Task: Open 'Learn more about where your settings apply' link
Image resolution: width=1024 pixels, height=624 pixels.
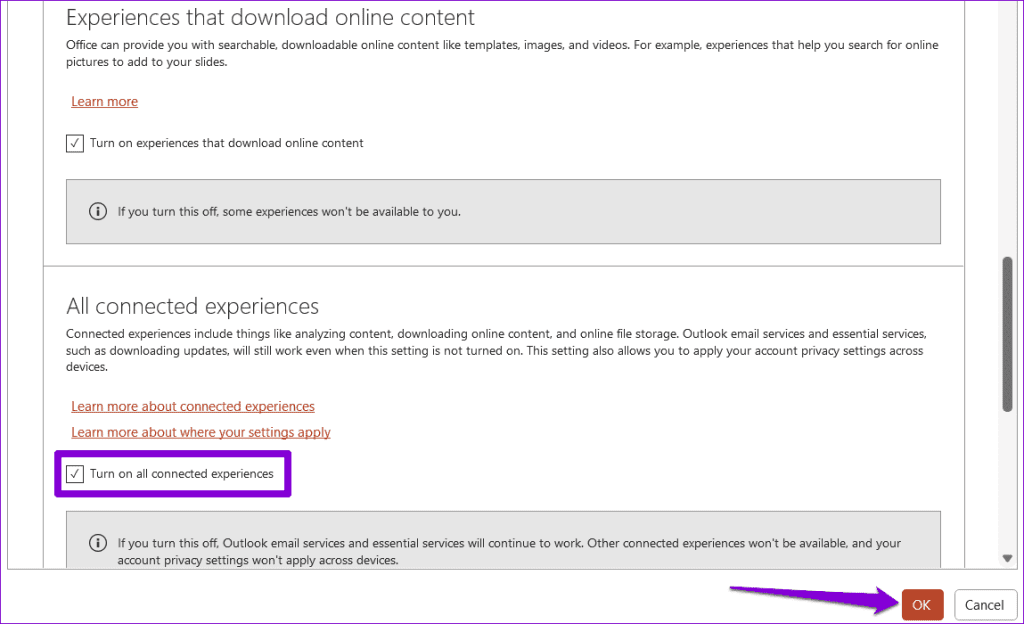Action: (200, 433)
